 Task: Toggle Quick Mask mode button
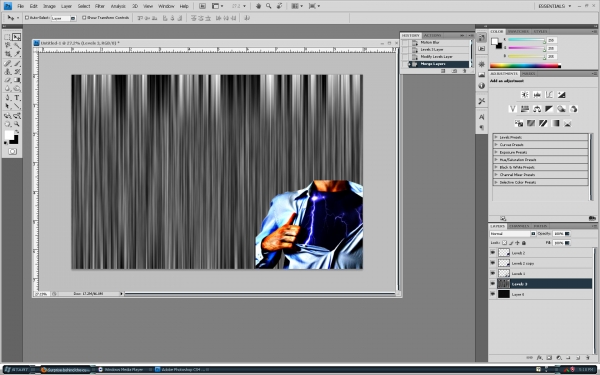pyautogui.click(x=12, y=152)
